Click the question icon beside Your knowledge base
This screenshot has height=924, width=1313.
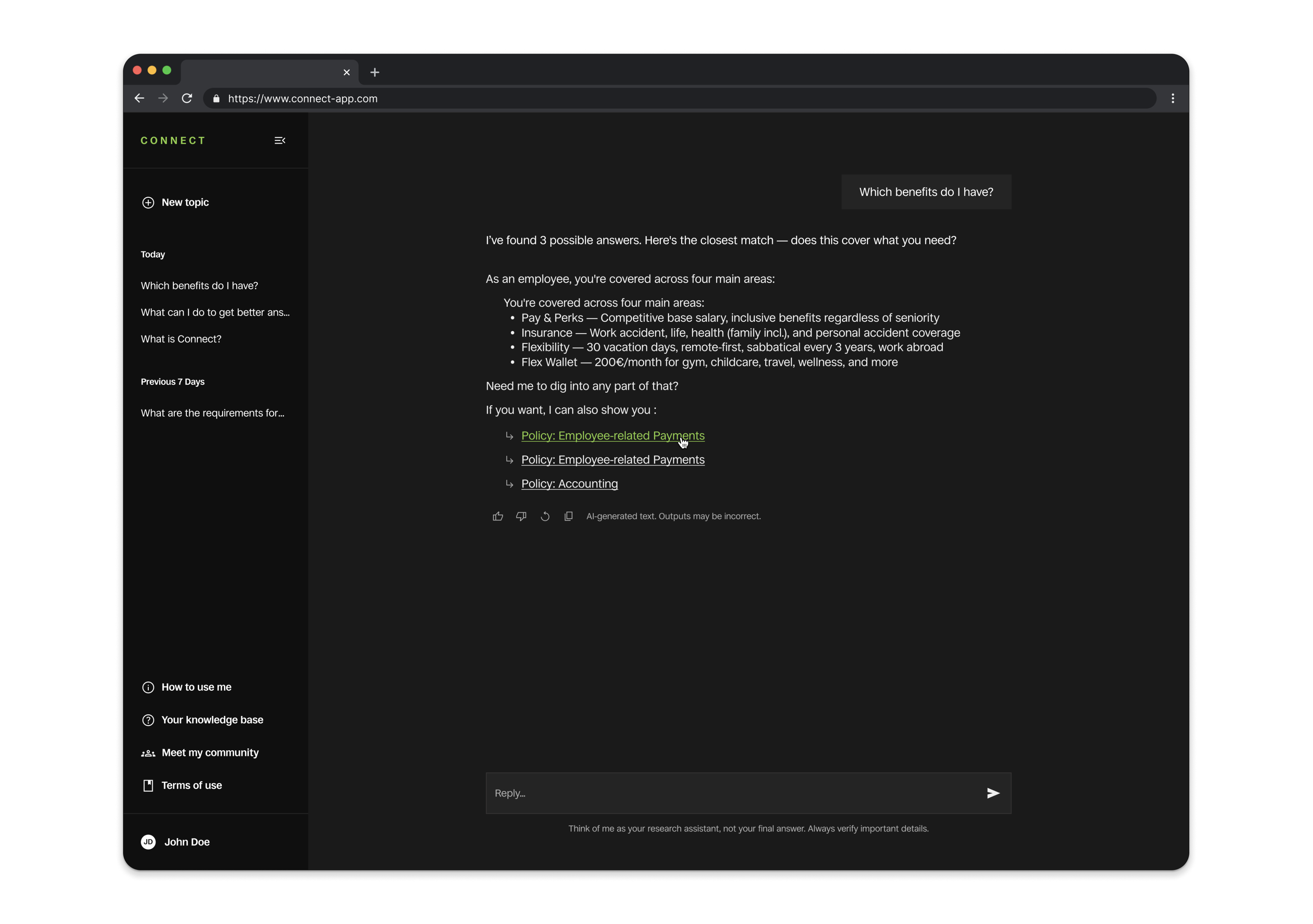click(148, 720)
